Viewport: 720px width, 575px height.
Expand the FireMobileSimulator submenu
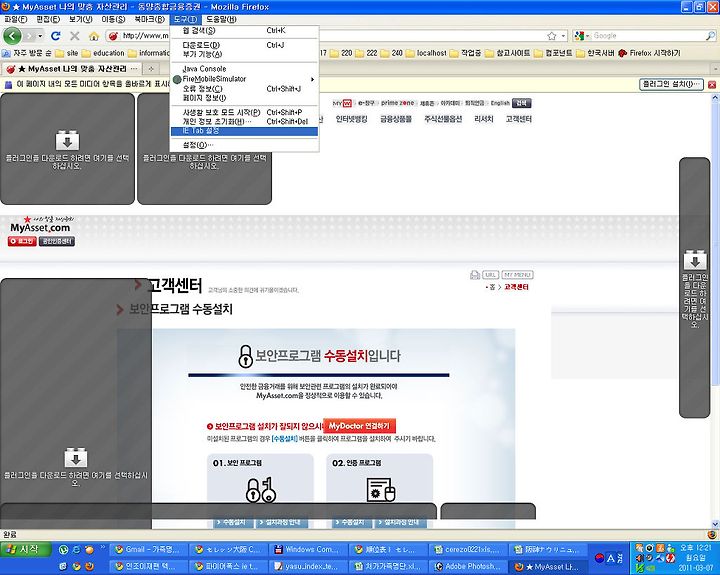244,79
